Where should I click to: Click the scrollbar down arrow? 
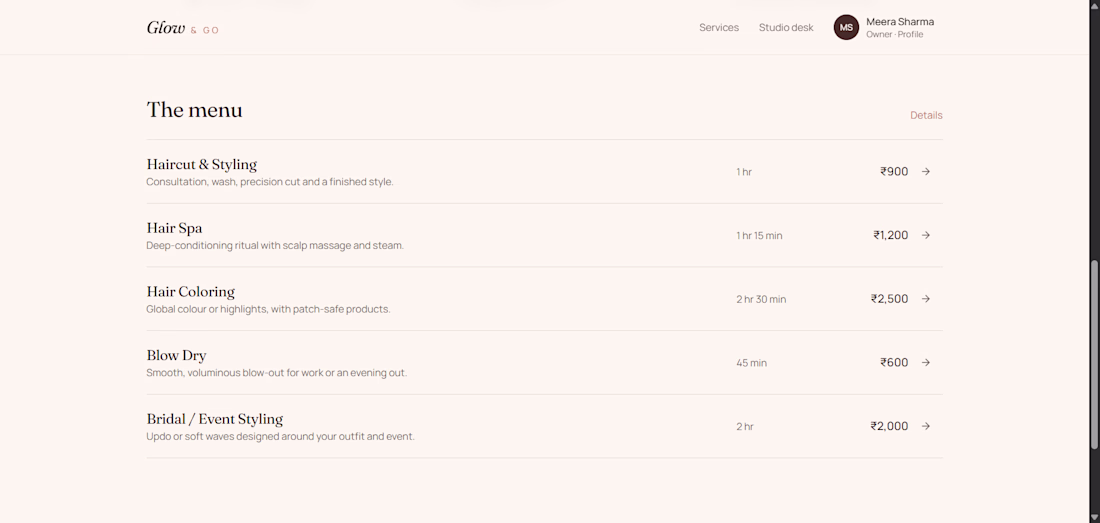click(x=1094, y=517)
